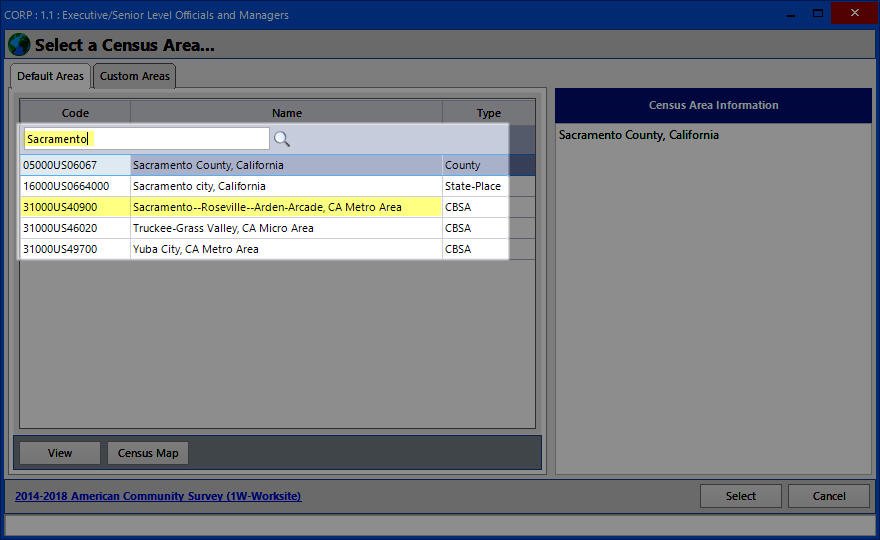Select code 31000US40900 cell
The width and height of the screenshot is (880, 540).
point(75,207)
